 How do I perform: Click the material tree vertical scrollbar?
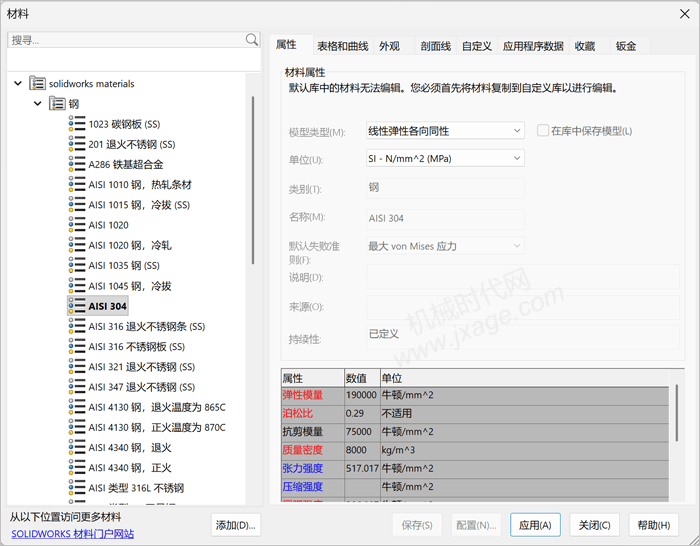(x=253, y=180)
